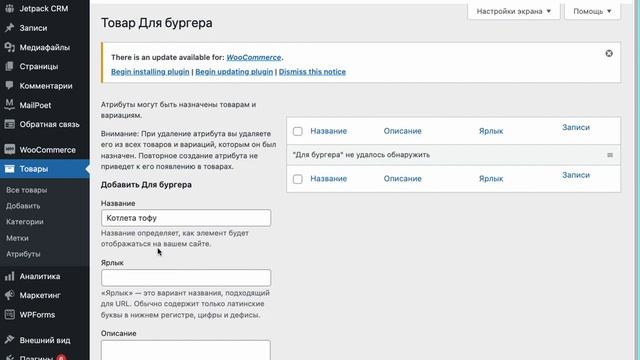Click the WPForms icon
Image resolution: width=640 pixels, height=360 pixels.
click(9, 314)
